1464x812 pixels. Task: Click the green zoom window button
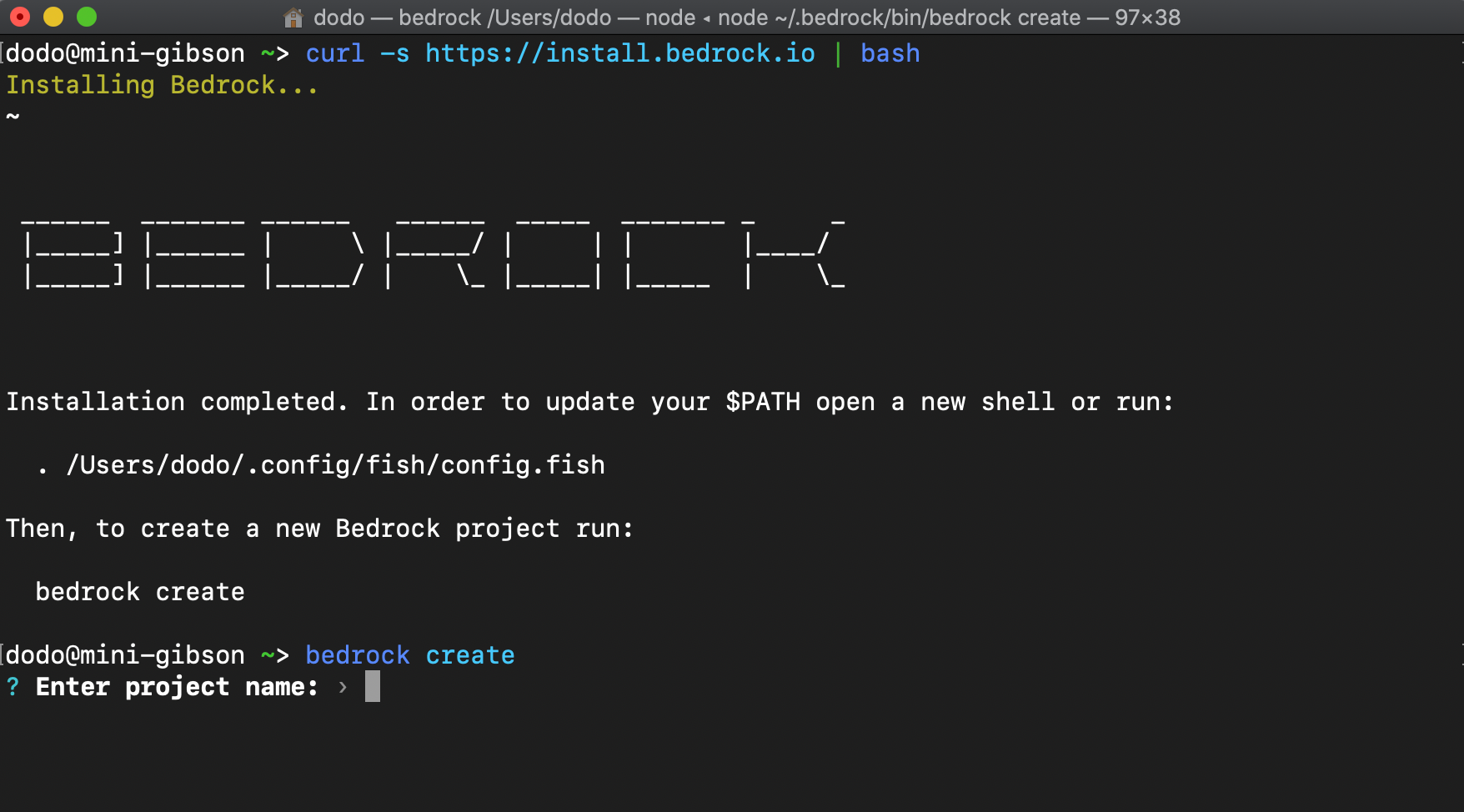(x=87, y=17)
